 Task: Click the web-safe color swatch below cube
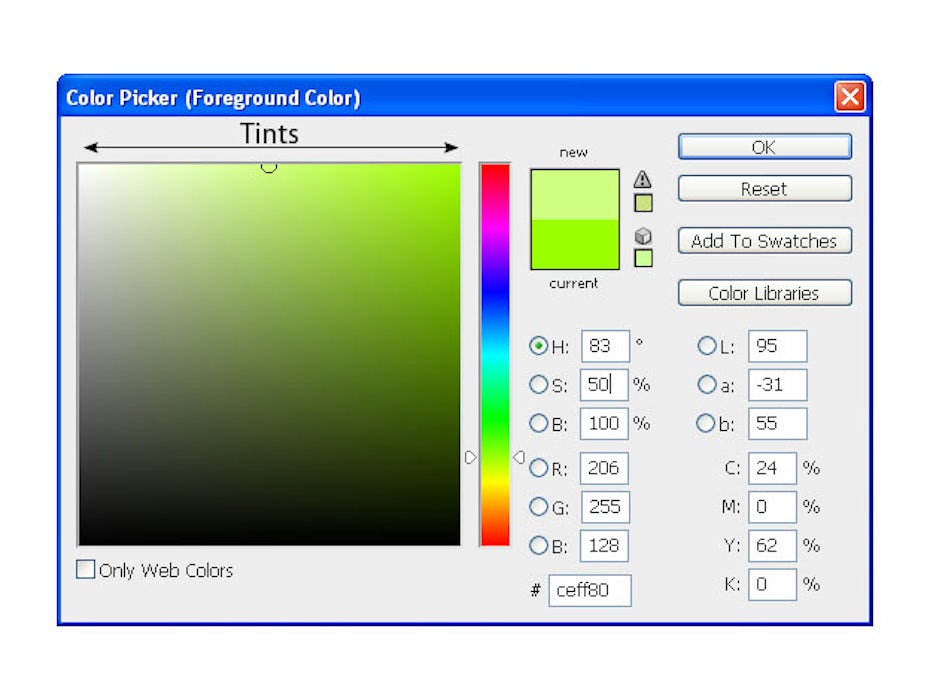[x=643, y=258]
